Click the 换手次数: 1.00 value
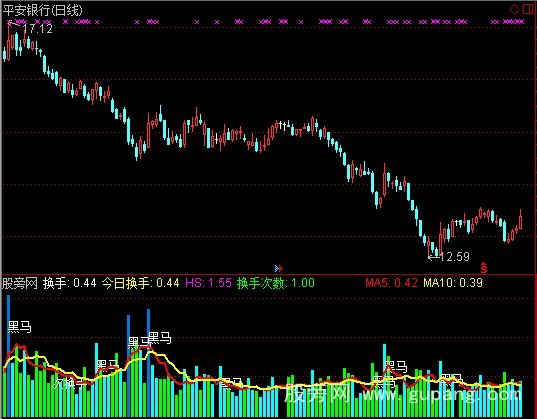The height and width of the screenshot is (419, 537). [276, 283]
